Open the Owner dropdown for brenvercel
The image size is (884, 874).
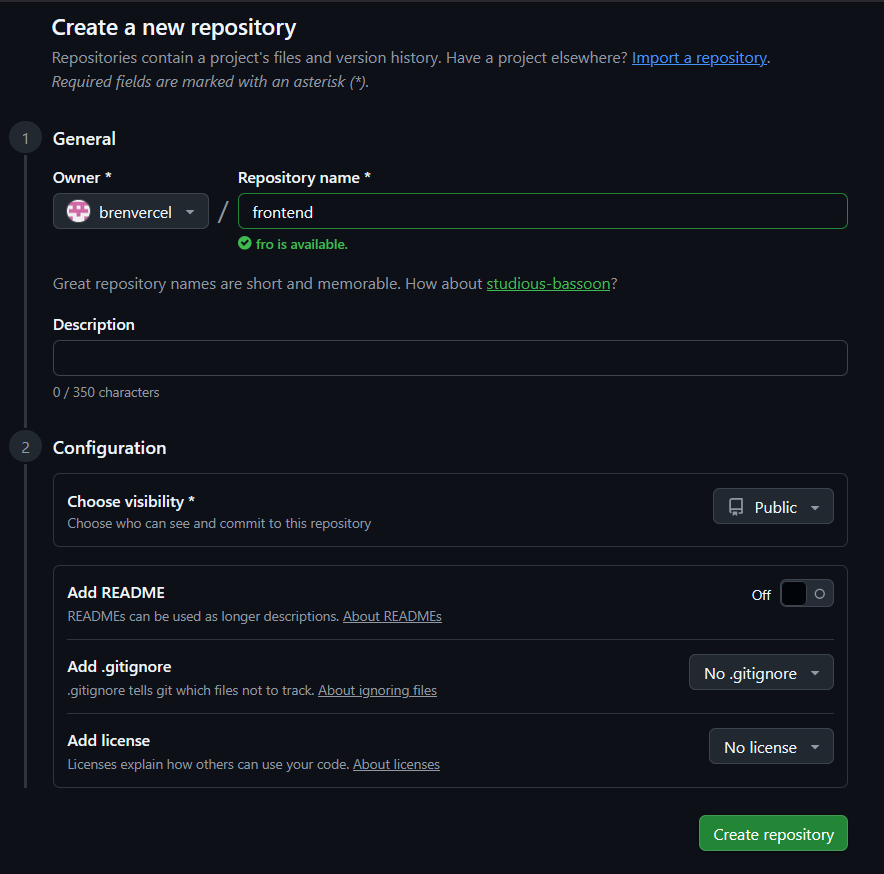point(131,212)
